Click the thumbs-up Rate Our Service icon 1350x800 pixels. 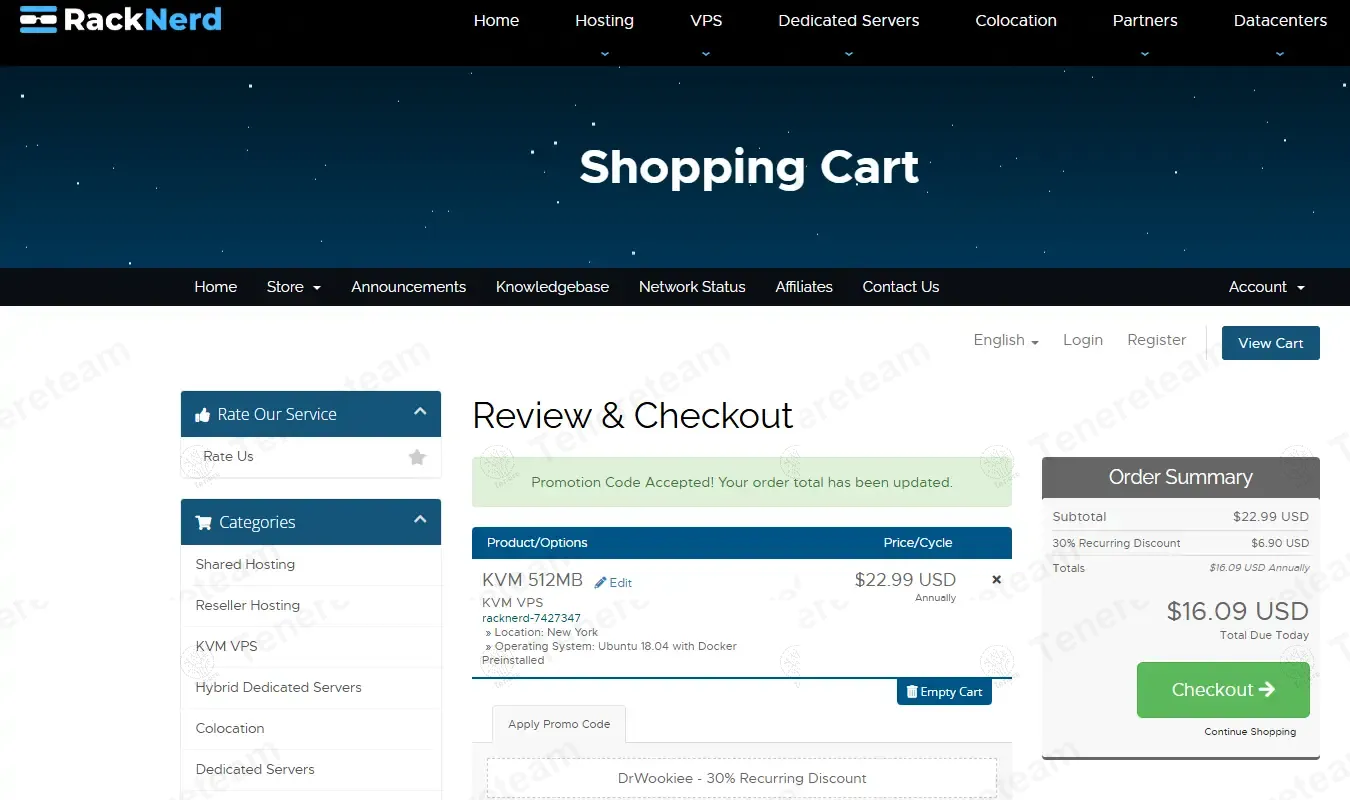click(203, 414)
